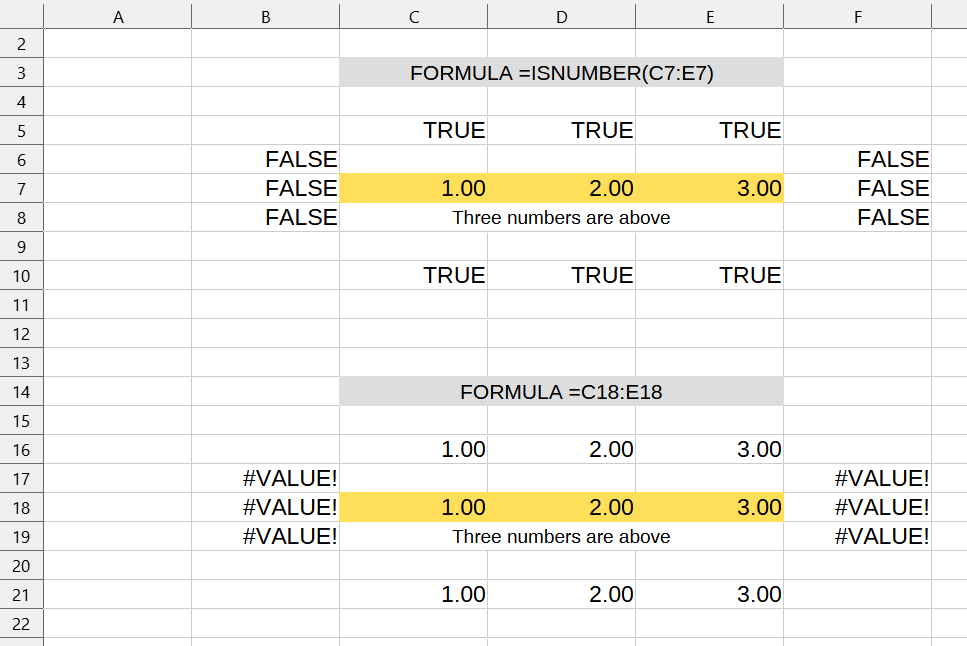The image size is (967, 646).
Task: Select the TRUE value in cell C5
Action: tap(455, 130)
